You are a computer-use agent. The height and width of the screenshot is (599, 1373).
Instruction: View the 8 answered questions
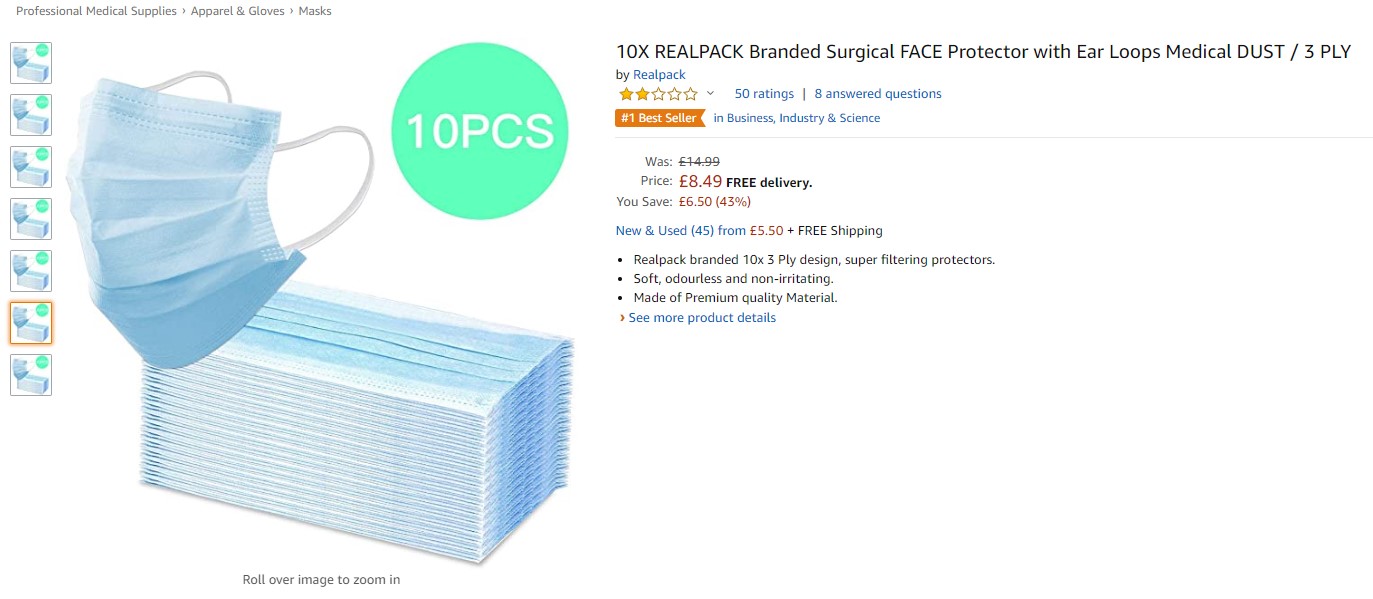(x=878, y=94)
